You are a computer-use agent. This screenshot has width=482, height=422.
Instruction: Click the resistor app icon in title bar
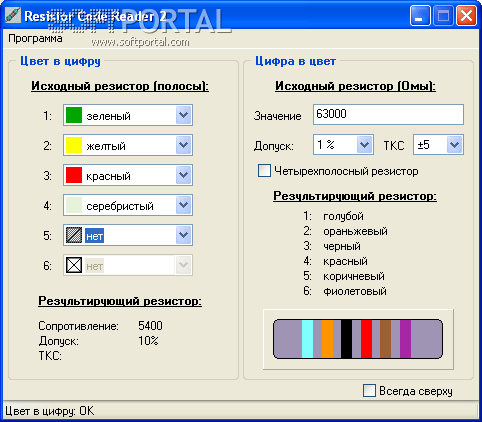point(13,15)
